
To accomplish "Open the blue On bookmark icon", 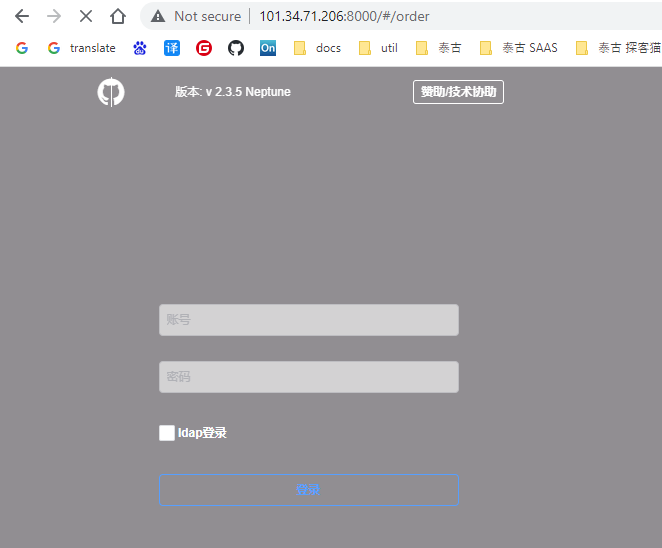I will 268,48.
